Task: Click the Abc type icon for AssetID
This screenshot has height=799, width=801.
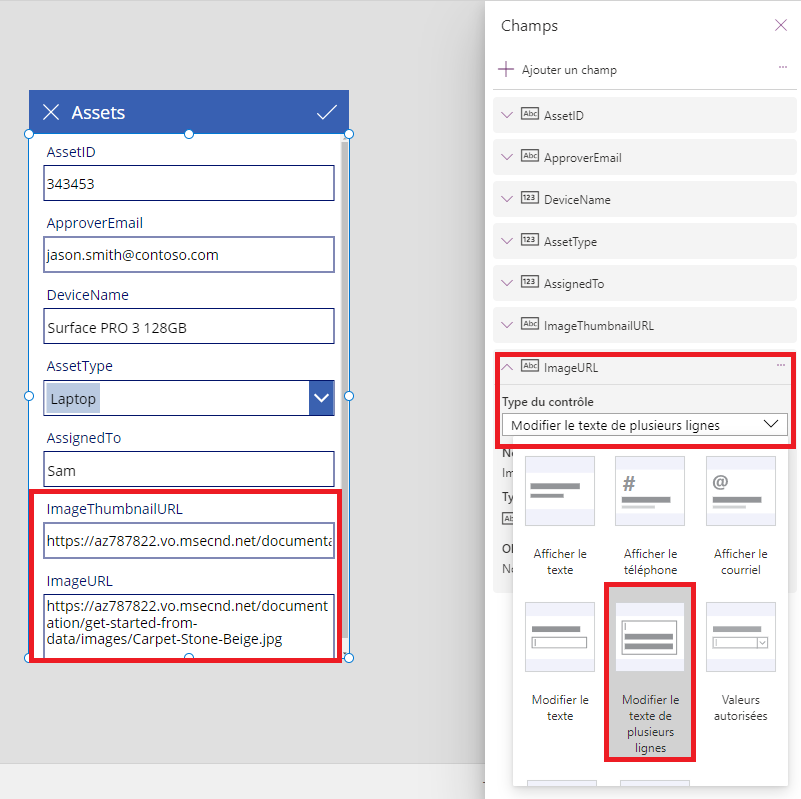Action: tap(530, 113)
